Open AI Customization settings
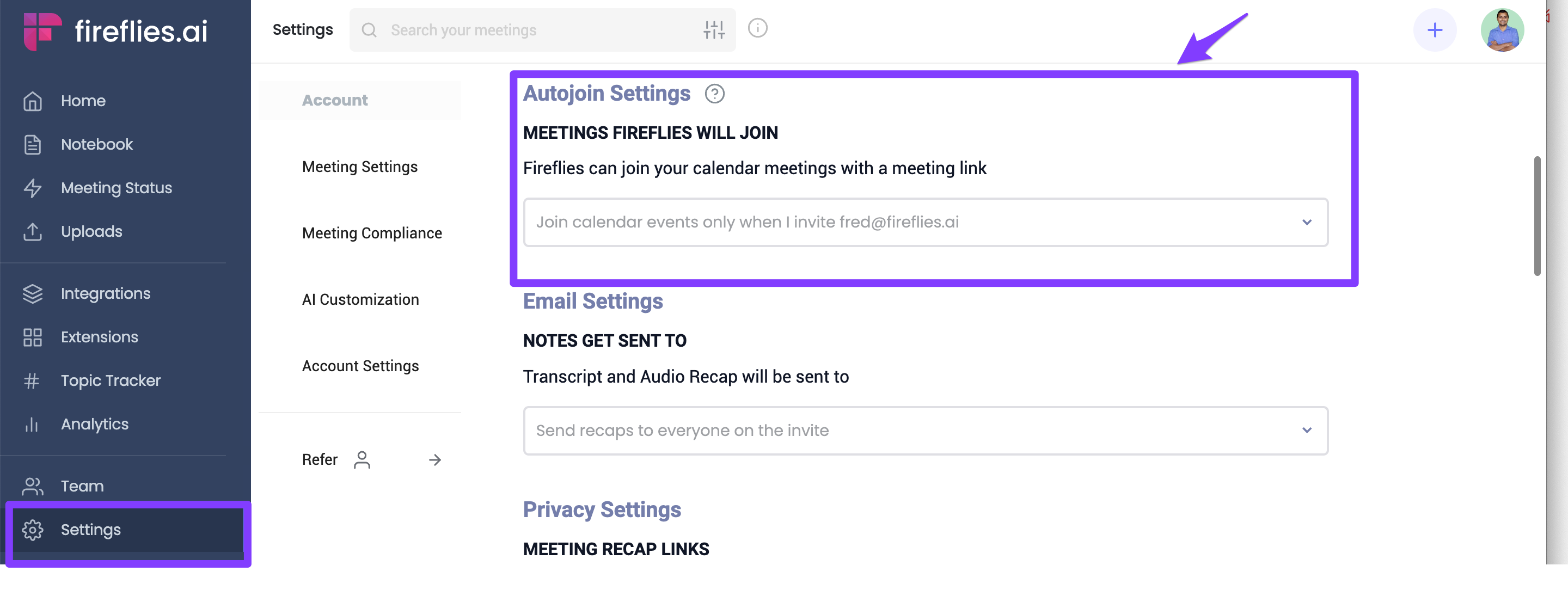Screen dimensions: 1568x590 pos(360,299)
